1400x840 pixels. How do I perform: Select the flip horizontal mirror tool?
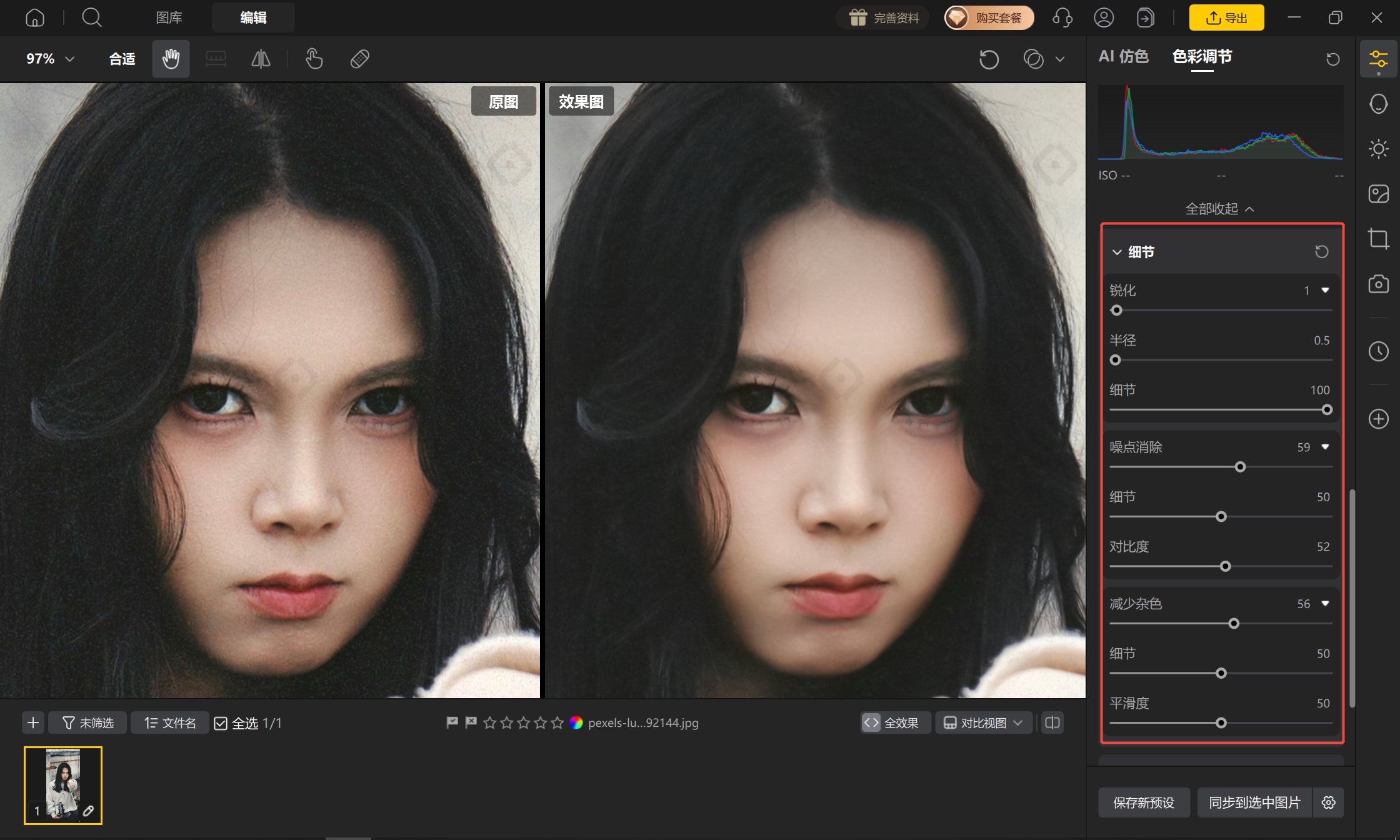261,59
